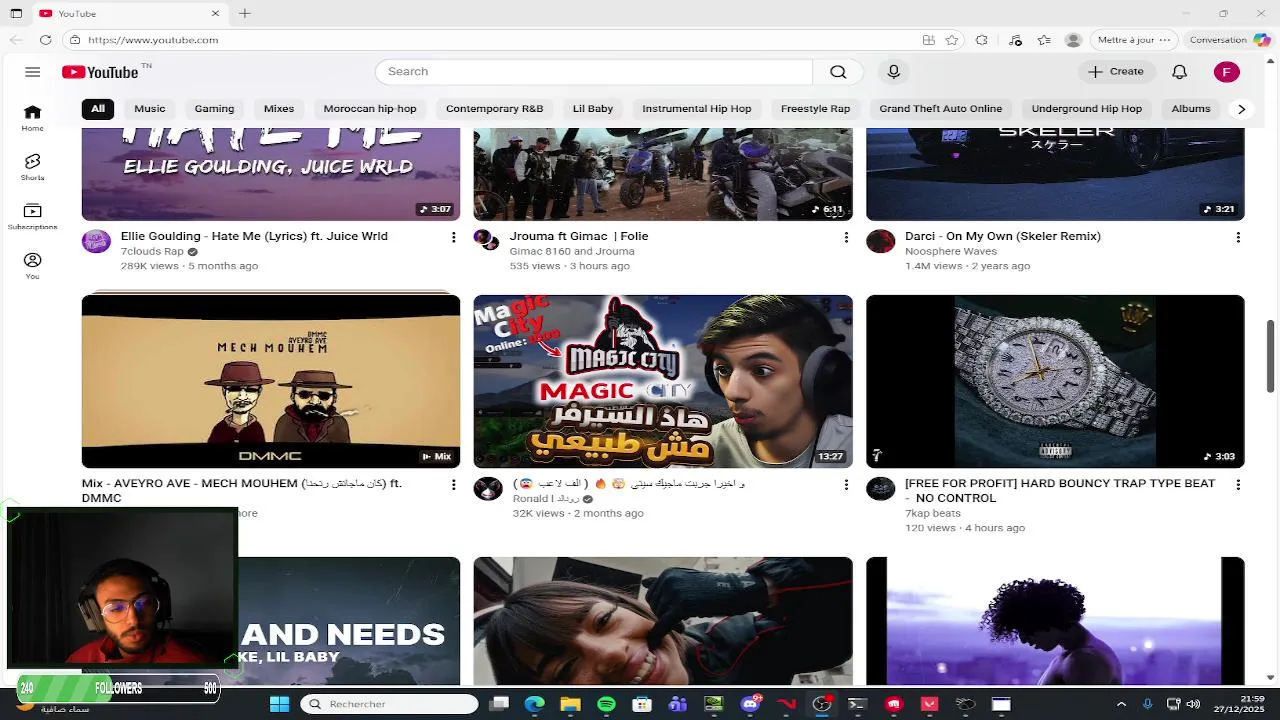Start voice search with microphone icon
This screenshot has width=1280, height=720.
coord(894,72)
